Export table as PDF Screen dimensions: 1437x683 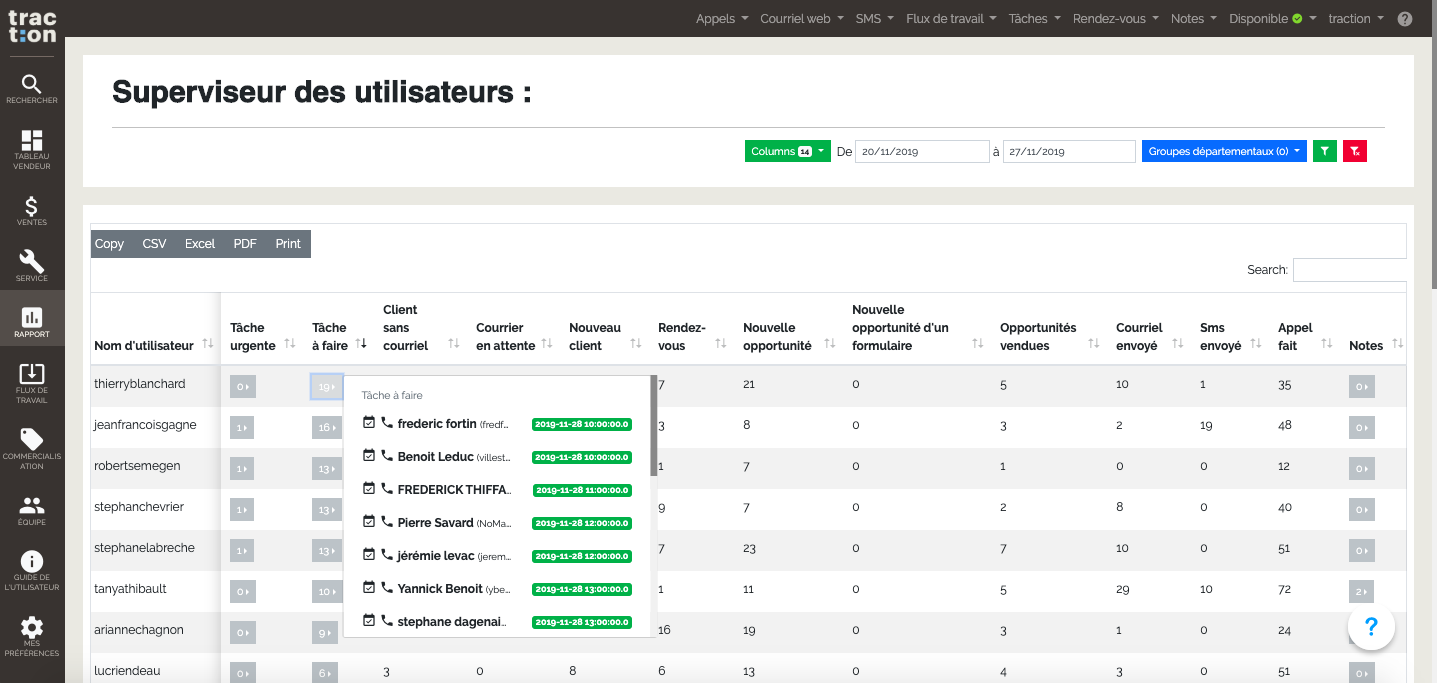[x=245, y=244]
